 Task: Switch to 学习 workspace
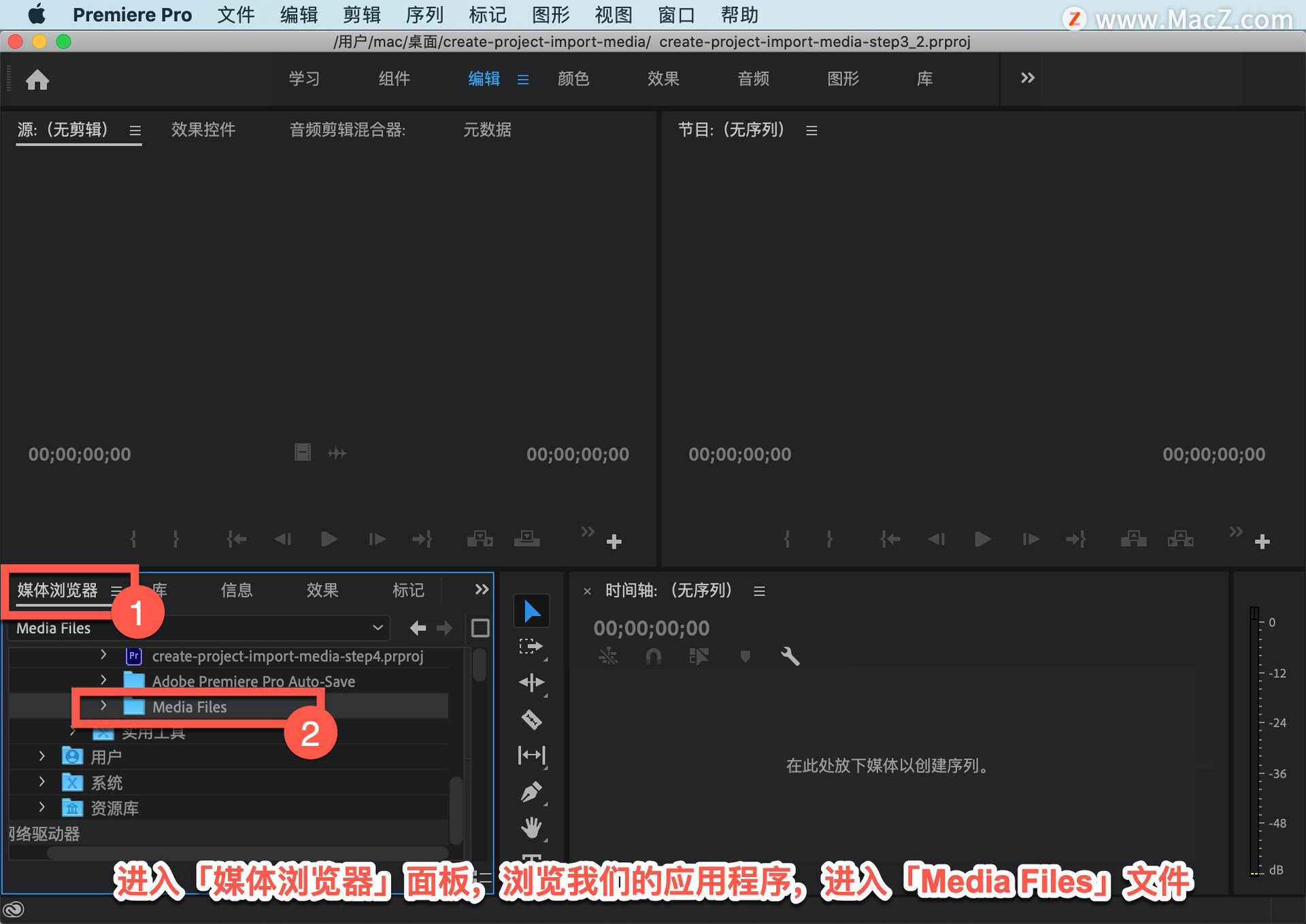[303, 79]
